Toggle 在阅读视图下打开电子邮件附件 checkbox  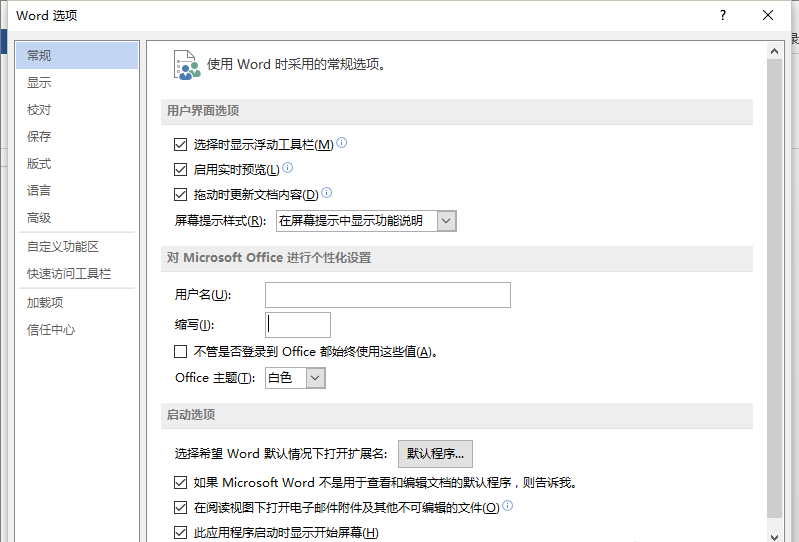[180, 507]
